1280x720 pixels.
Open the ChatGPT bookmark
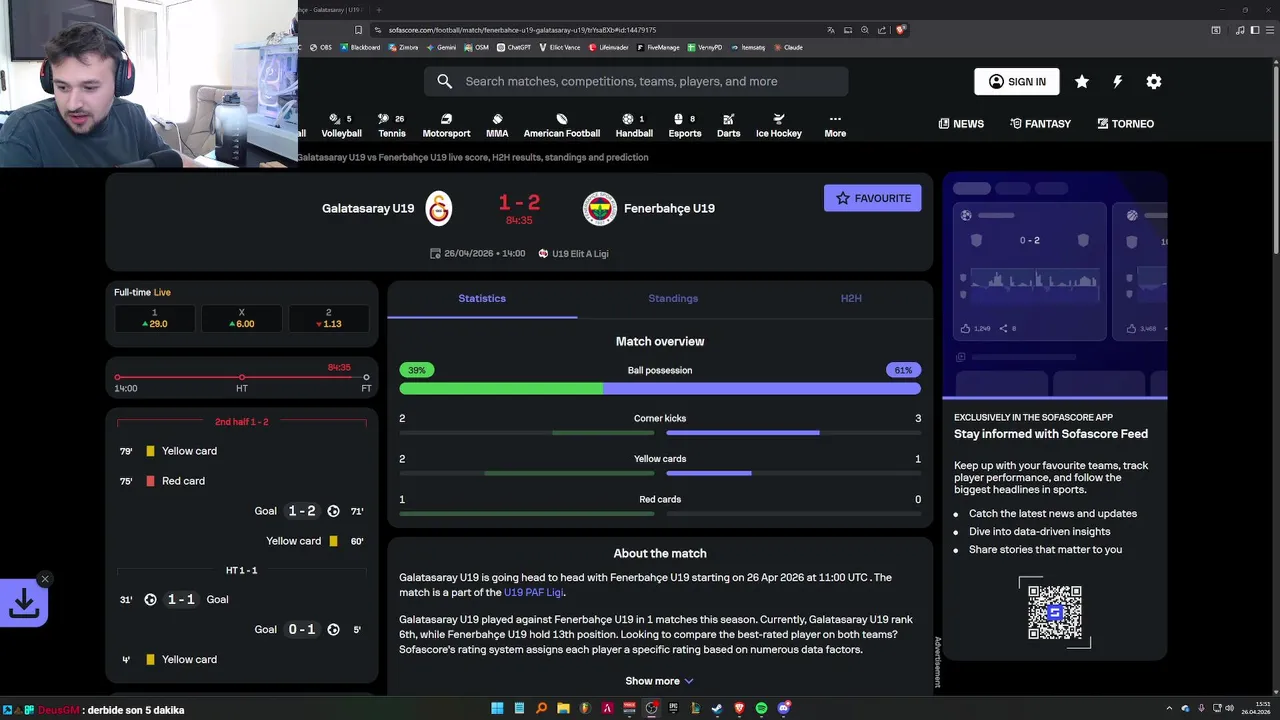(x=514, y=47)
